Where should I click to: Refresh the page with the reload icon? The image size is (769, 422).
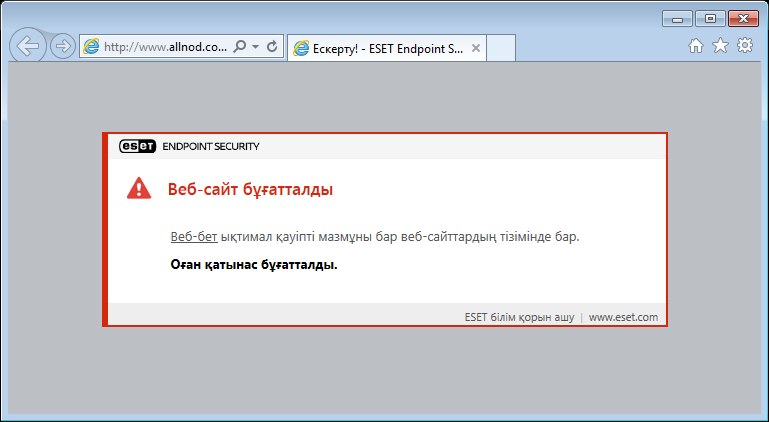point(272,47)
